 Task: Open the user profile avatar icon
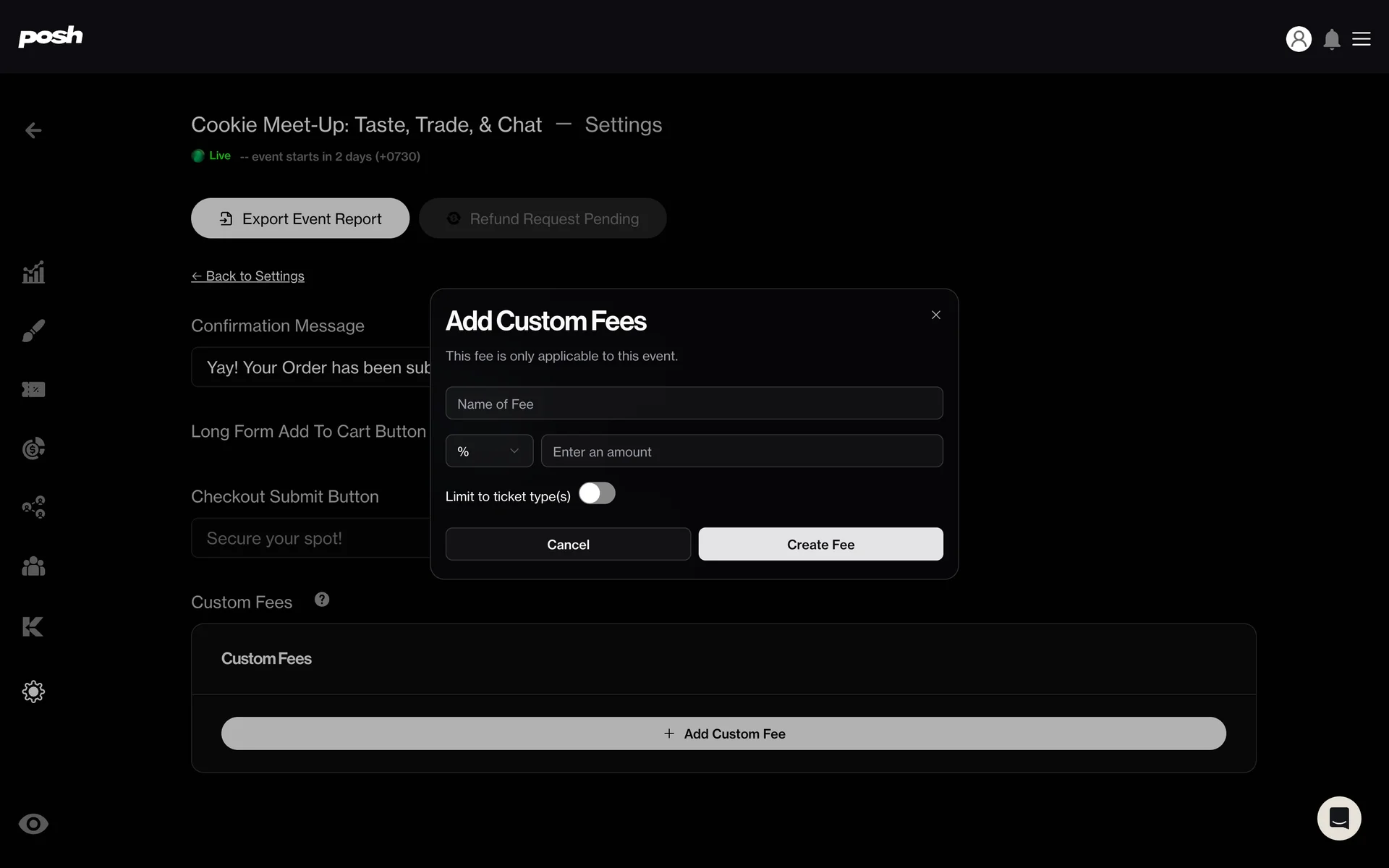point(1299,39)
